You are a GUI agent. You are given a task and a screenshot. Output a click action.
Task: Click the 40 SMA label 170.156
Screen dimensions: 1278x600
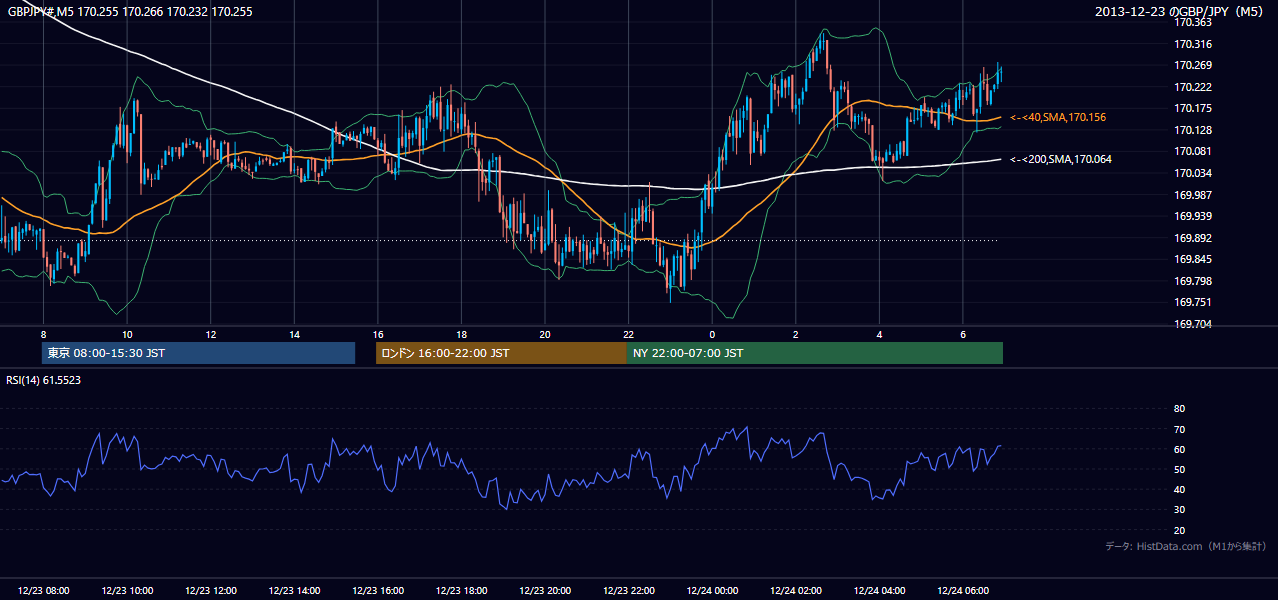click(x=1057, y=118)
